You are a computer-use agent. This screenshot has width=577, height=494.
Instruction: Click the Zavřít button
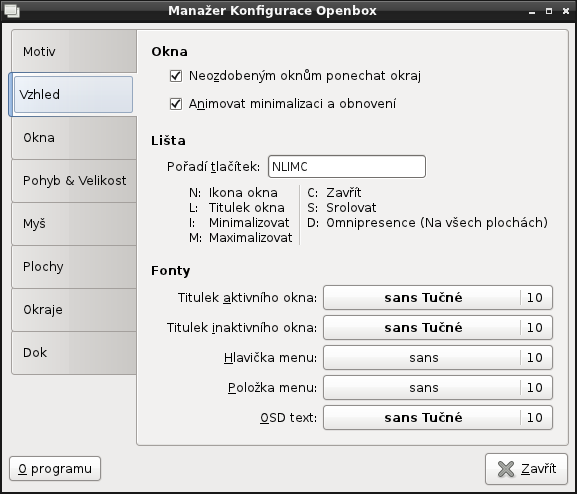coord(526,469)
